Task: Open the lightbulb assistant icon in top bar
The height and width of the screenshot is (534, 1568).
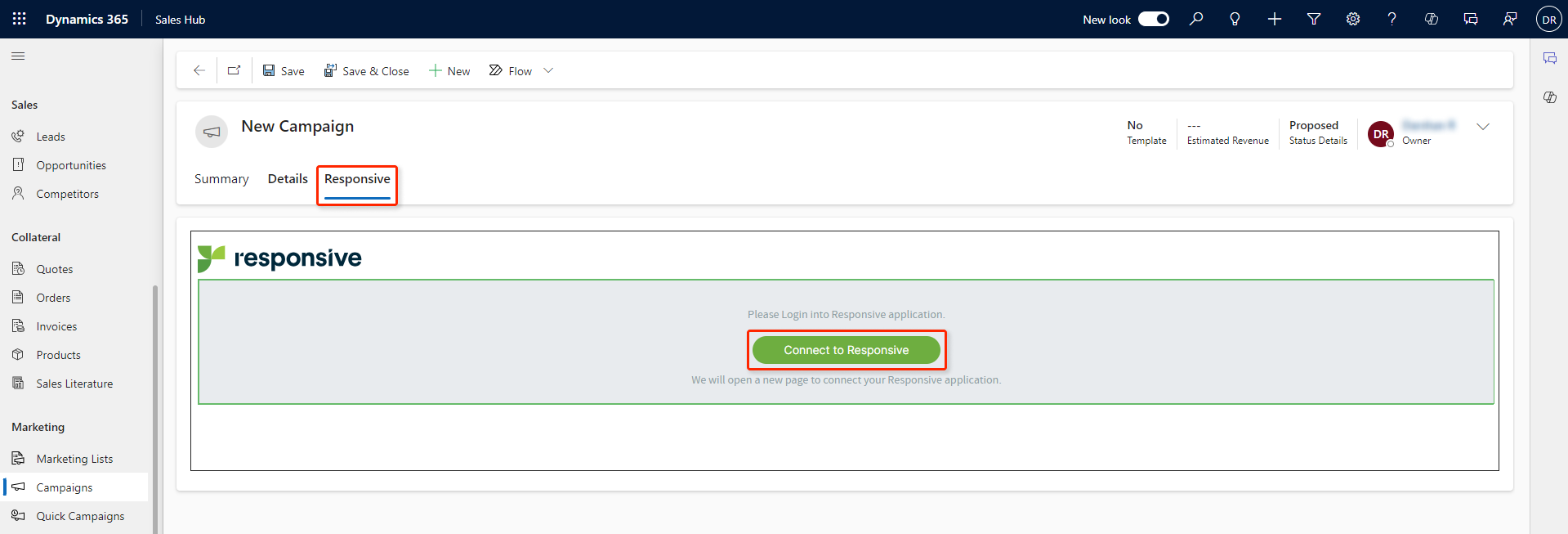Action: (1235, 19)
